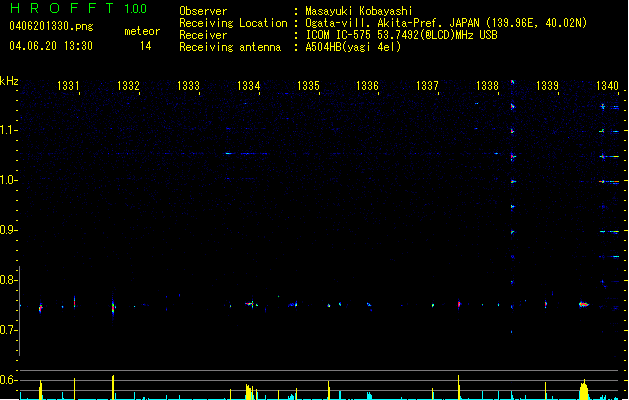Click the 0.6 kHz axis label

8,380
